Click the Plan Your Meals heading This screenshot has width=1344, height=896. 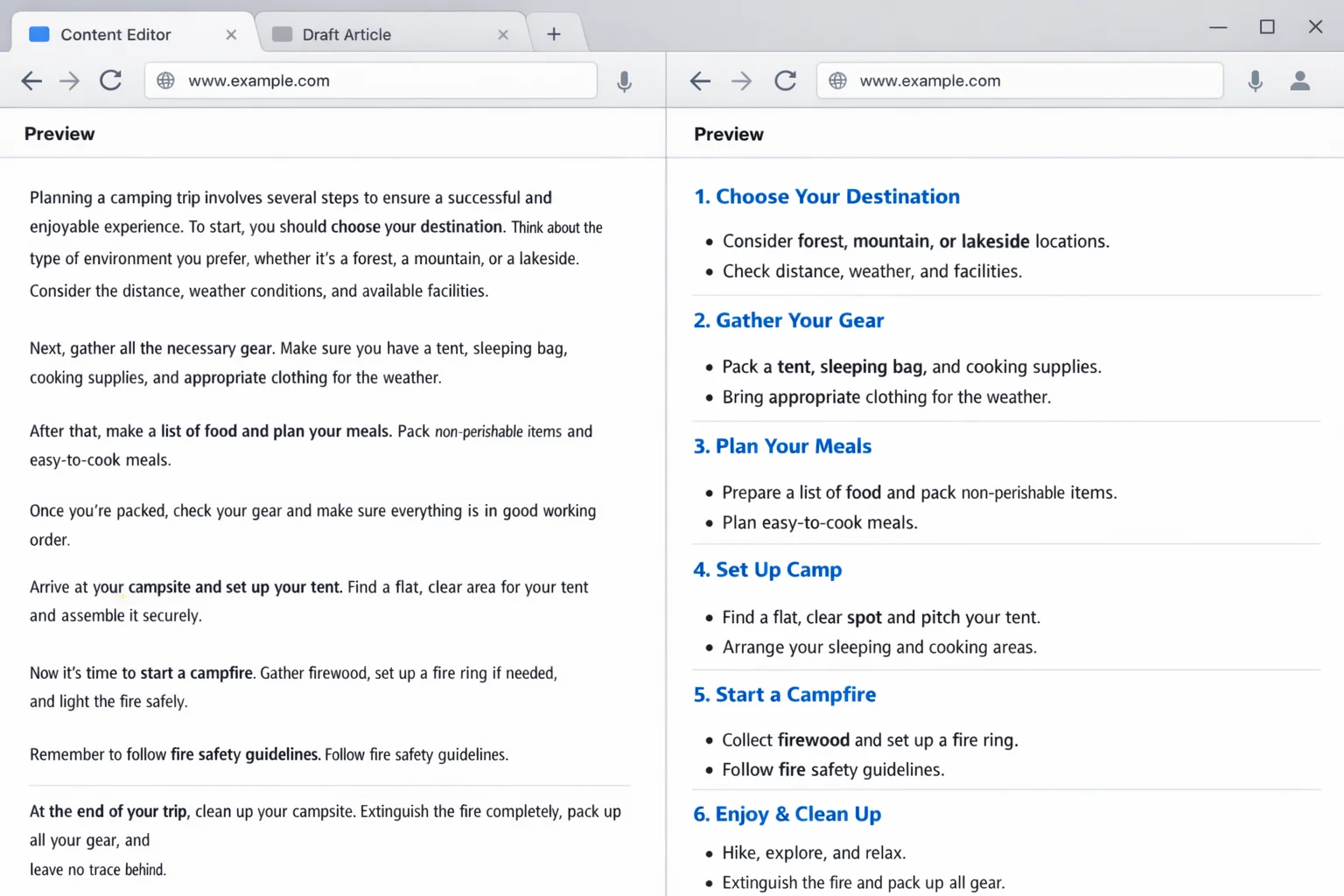pos(782,446)
